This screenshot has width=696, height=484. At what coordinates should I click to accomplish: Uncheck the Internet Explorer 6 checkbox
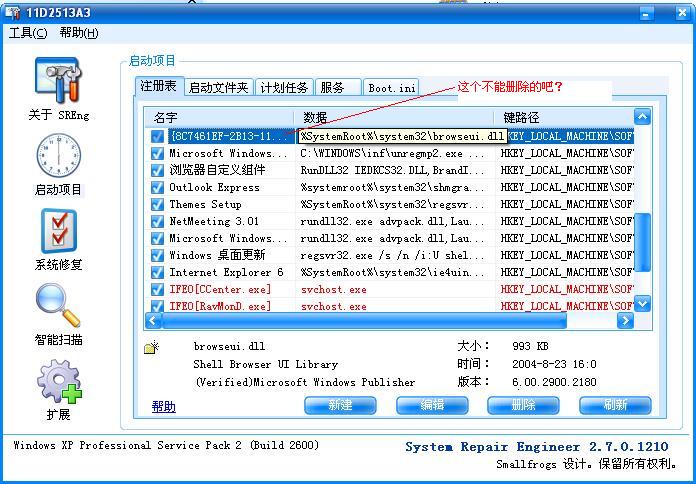coord(157,272)
